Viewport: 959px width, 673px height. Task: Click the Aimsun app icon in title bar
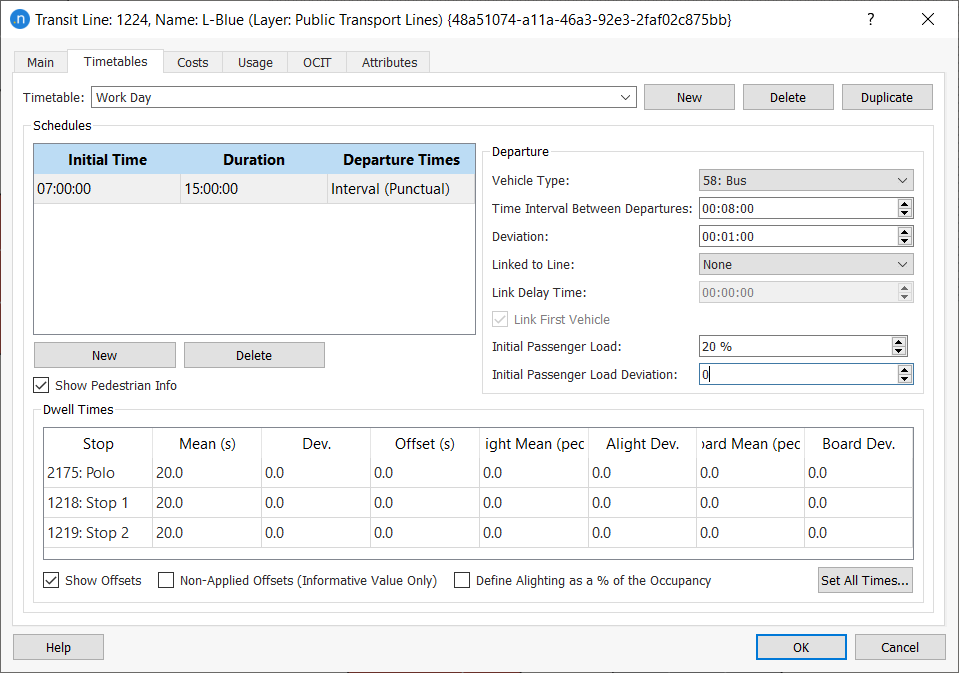coord(19,19)
